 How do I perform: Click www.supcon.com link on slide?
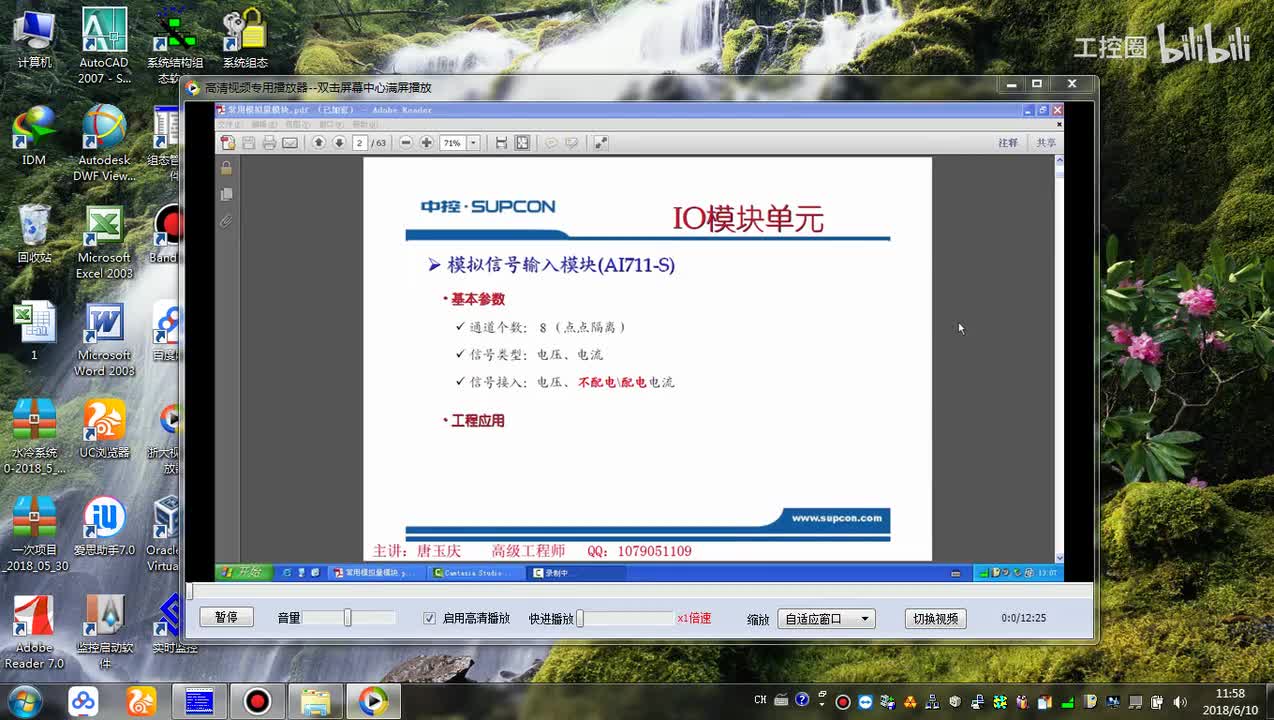pyautogui.click(x=837, y=518)
